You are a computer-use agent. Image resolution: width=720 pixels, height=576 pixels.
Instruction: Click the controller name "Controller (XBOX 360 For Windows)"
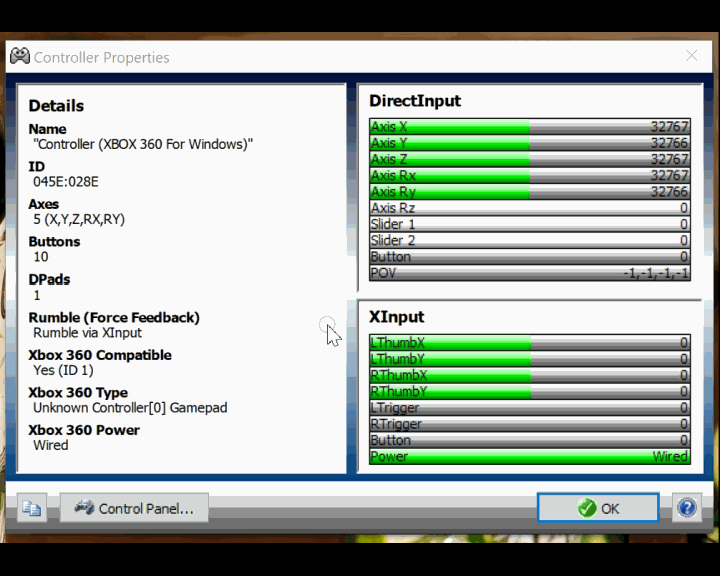(143, 144)
